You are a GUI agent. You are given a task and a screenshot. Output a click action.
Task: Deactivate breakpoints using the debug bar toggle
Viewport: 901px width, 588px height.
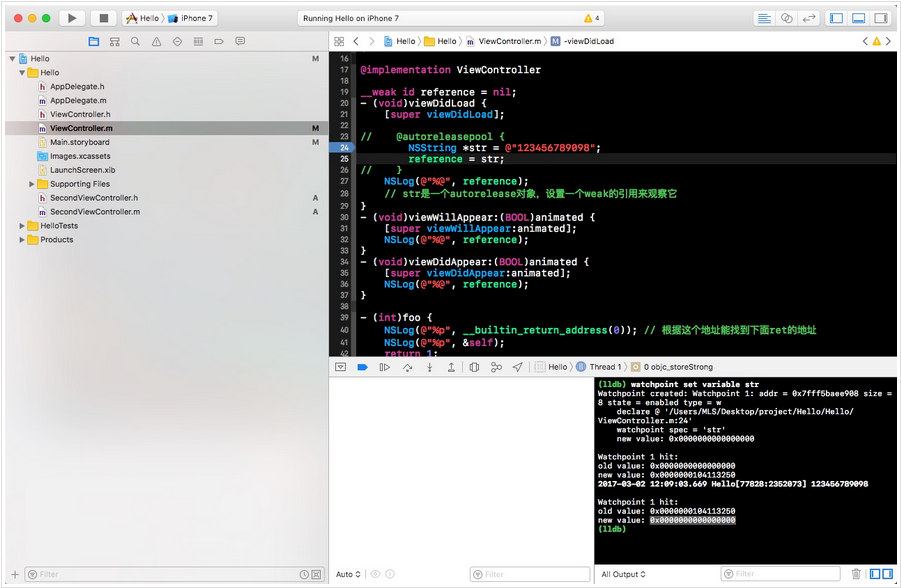click(362, 367)
